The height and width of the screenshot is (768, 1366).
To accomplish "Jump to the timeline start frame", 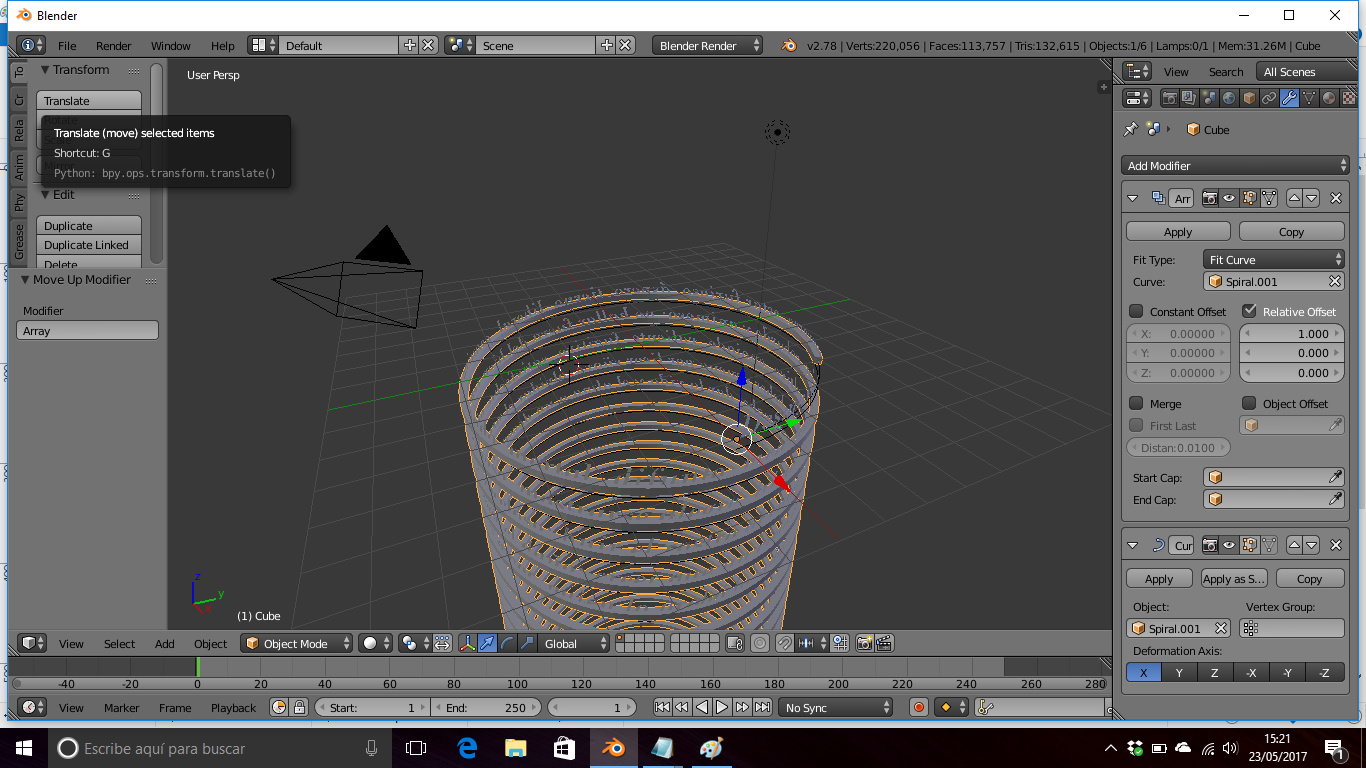I will point(662,707).
